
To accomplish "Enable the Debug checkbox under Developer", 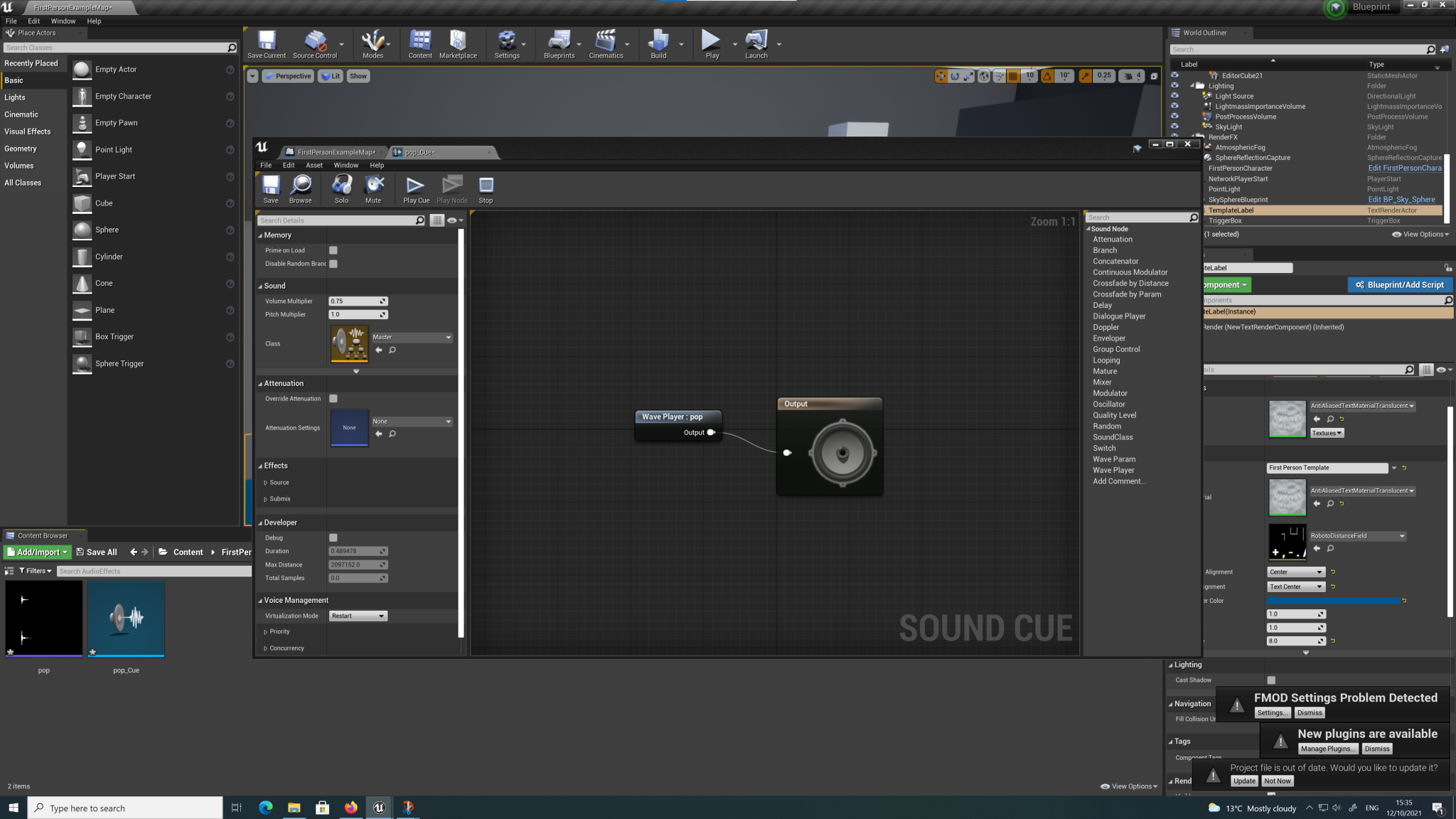I will [333, 537].
